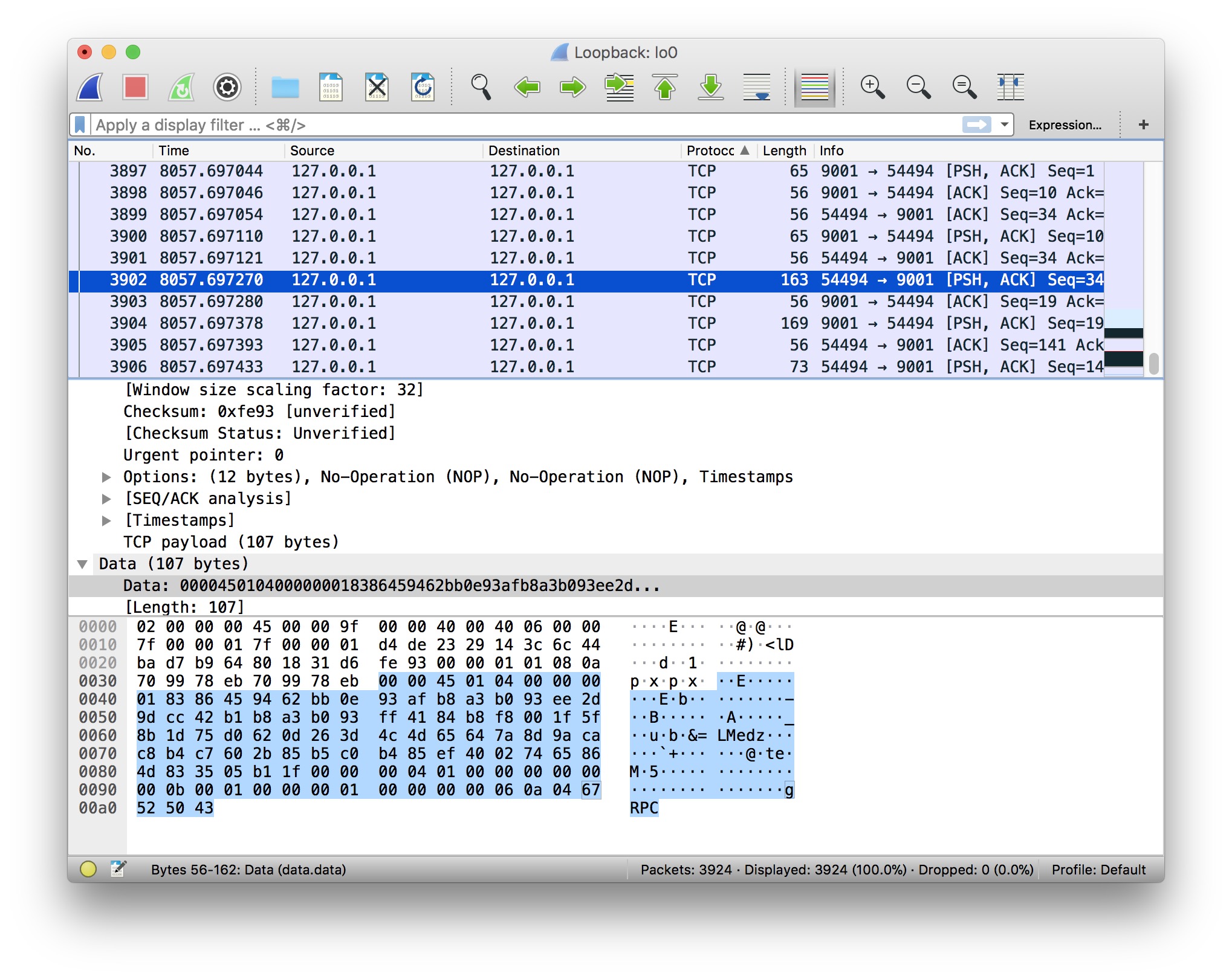
Task: Expand the [SEQ/ACK analysis] section
Action: tap(106, 499)
